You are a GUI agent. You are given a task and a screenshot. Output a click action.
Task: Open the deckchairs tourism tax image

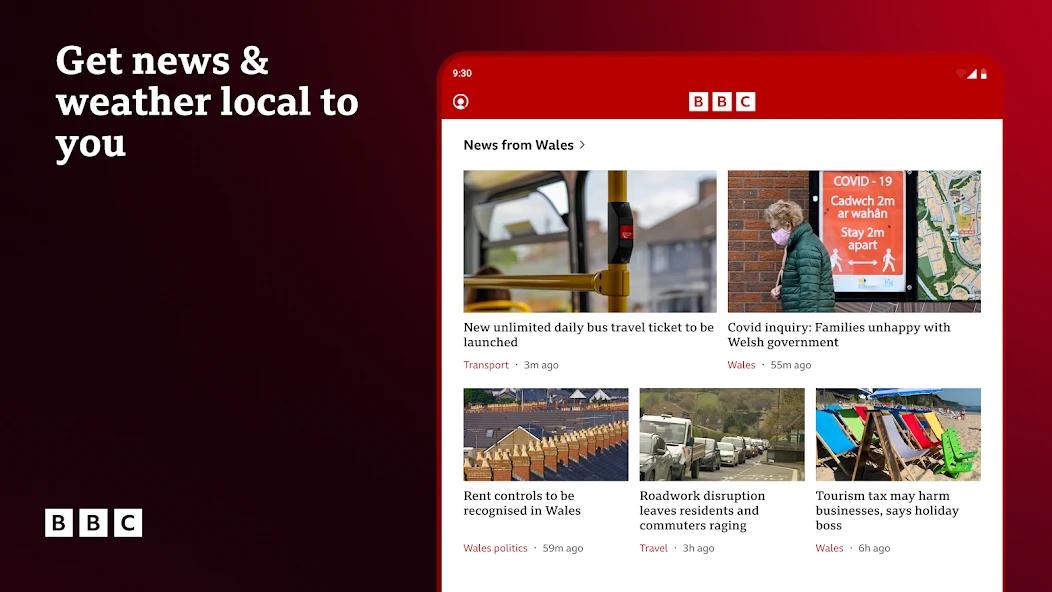point(898,434)
